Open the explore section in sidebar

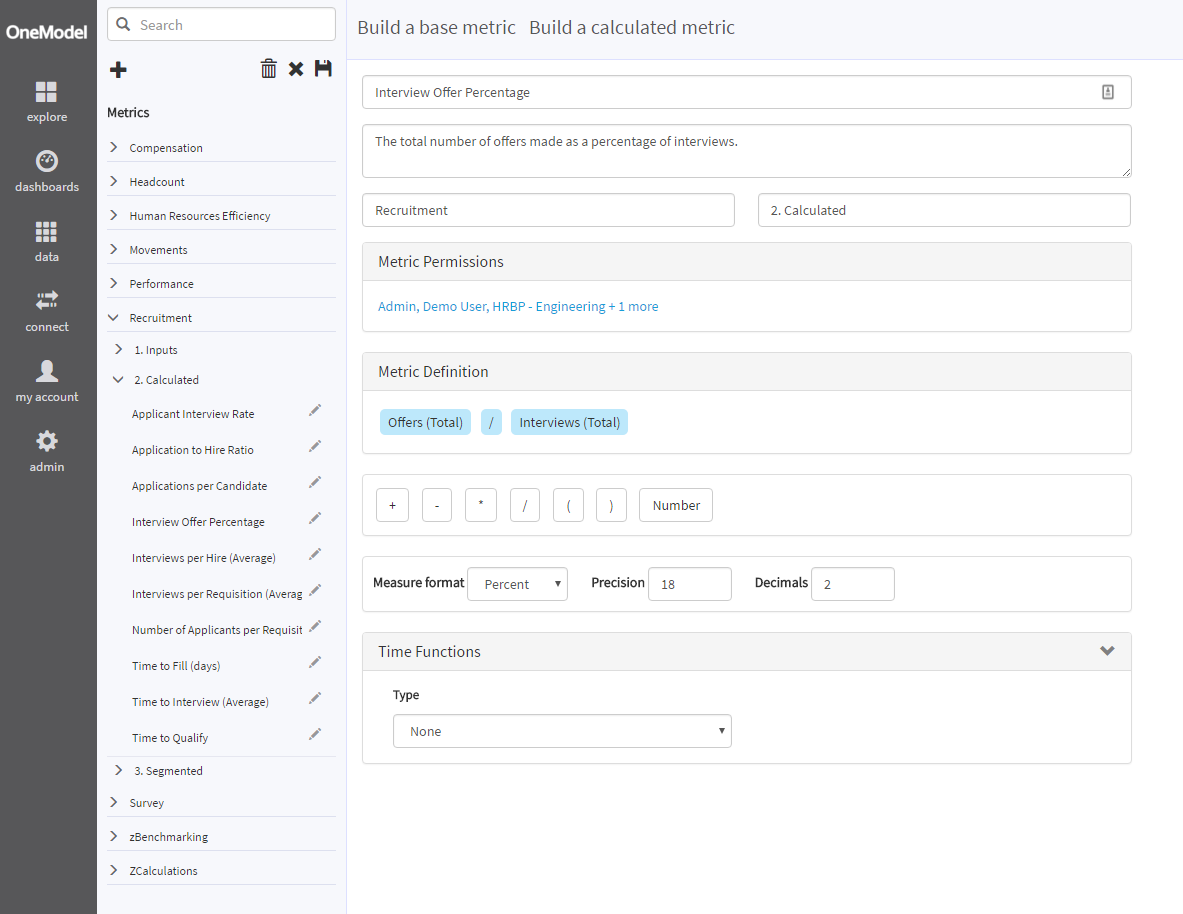[47, 101]
